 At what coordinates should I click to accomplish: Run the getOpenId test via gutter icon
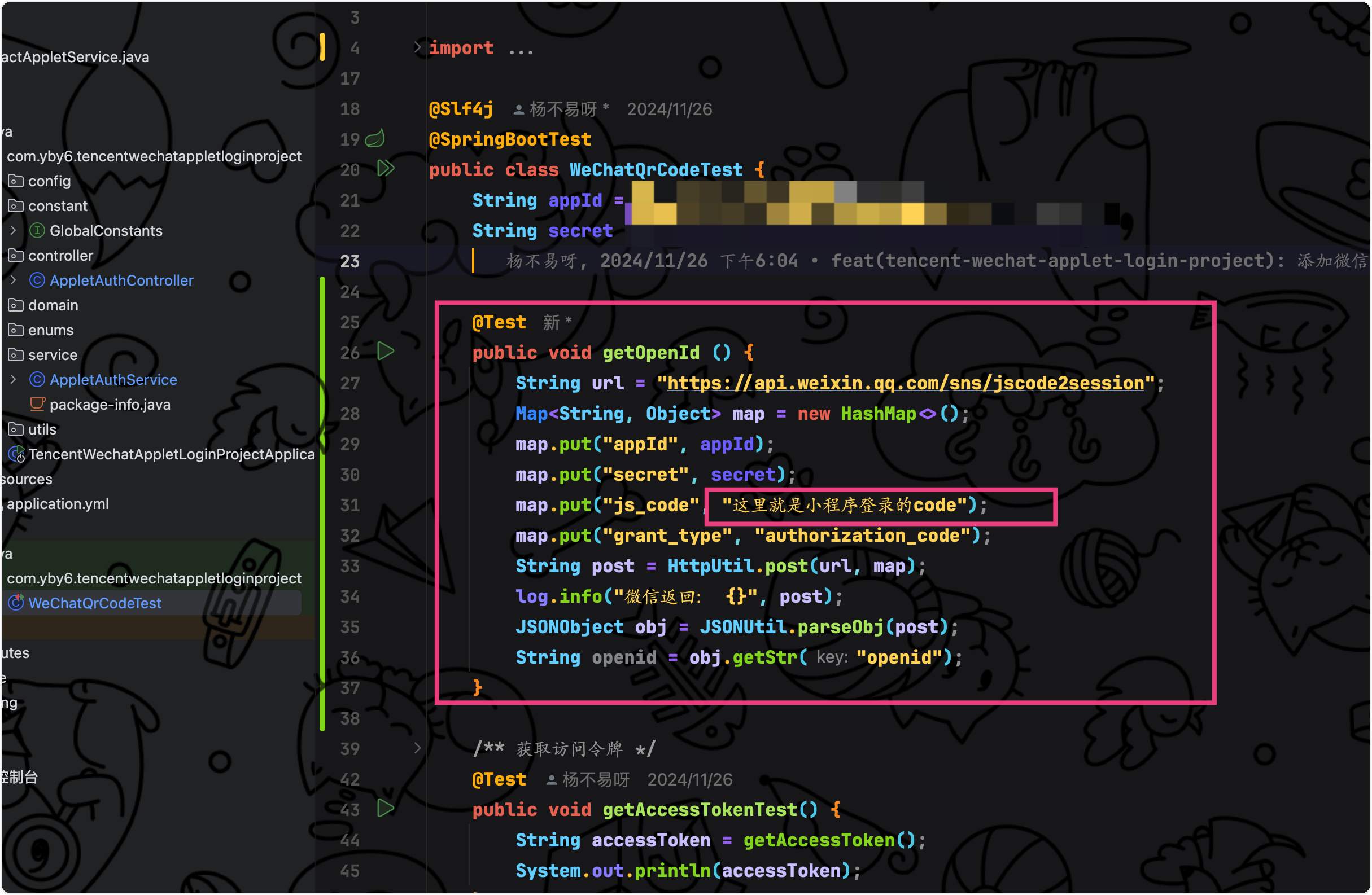coord(385,352)
